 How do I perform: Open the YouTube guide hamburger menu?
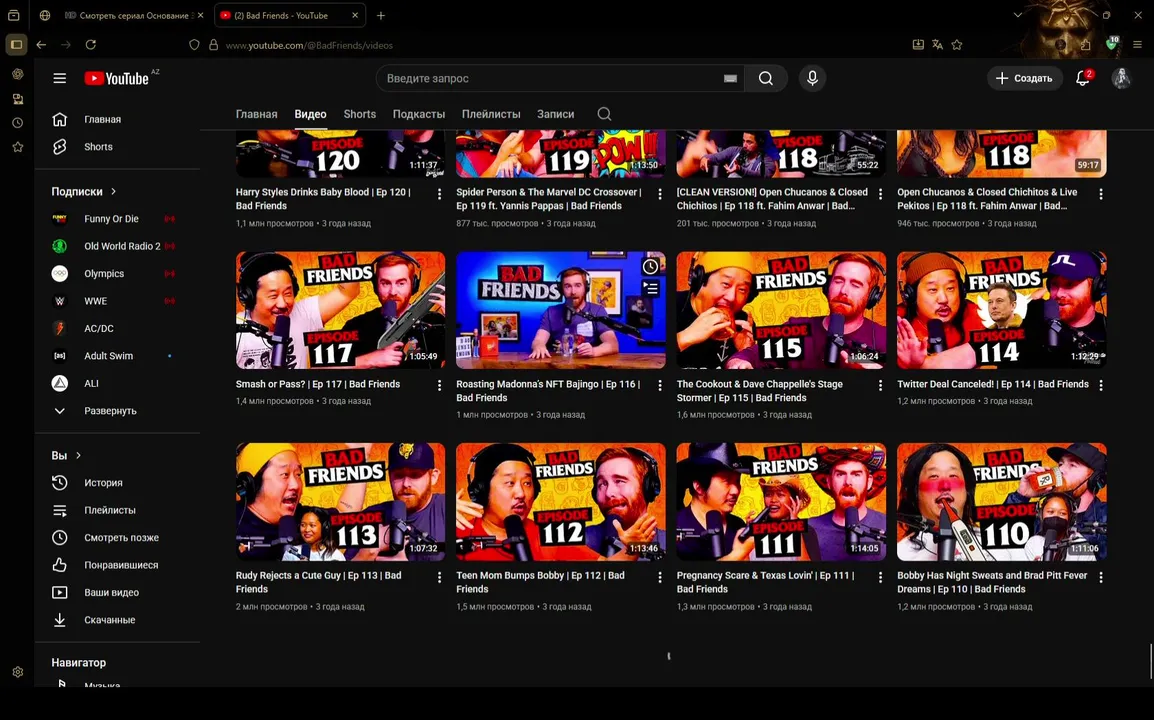click(60, 78)
